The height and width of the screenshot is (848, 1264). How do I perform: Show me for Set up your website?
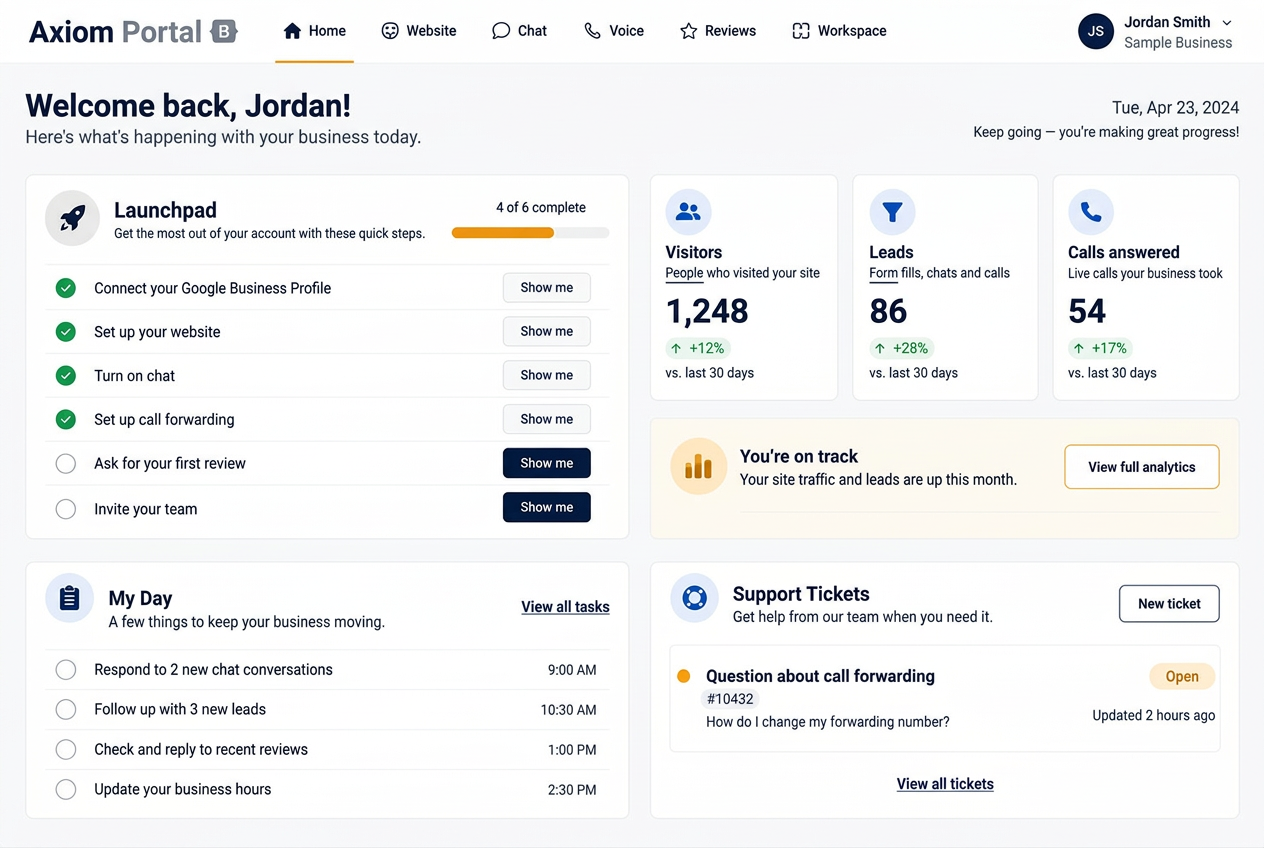pos(547,332)
